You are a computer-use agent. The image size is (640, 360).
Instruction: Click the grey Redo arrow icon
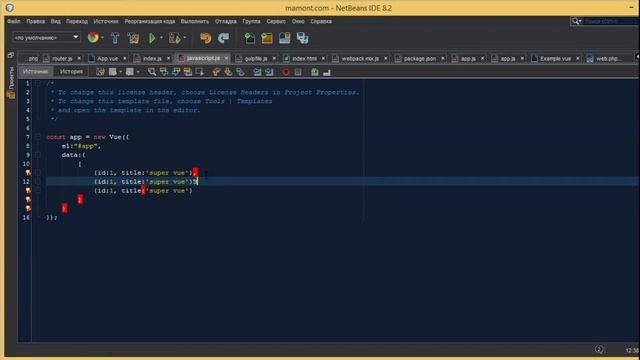click(x=223, y=38)
